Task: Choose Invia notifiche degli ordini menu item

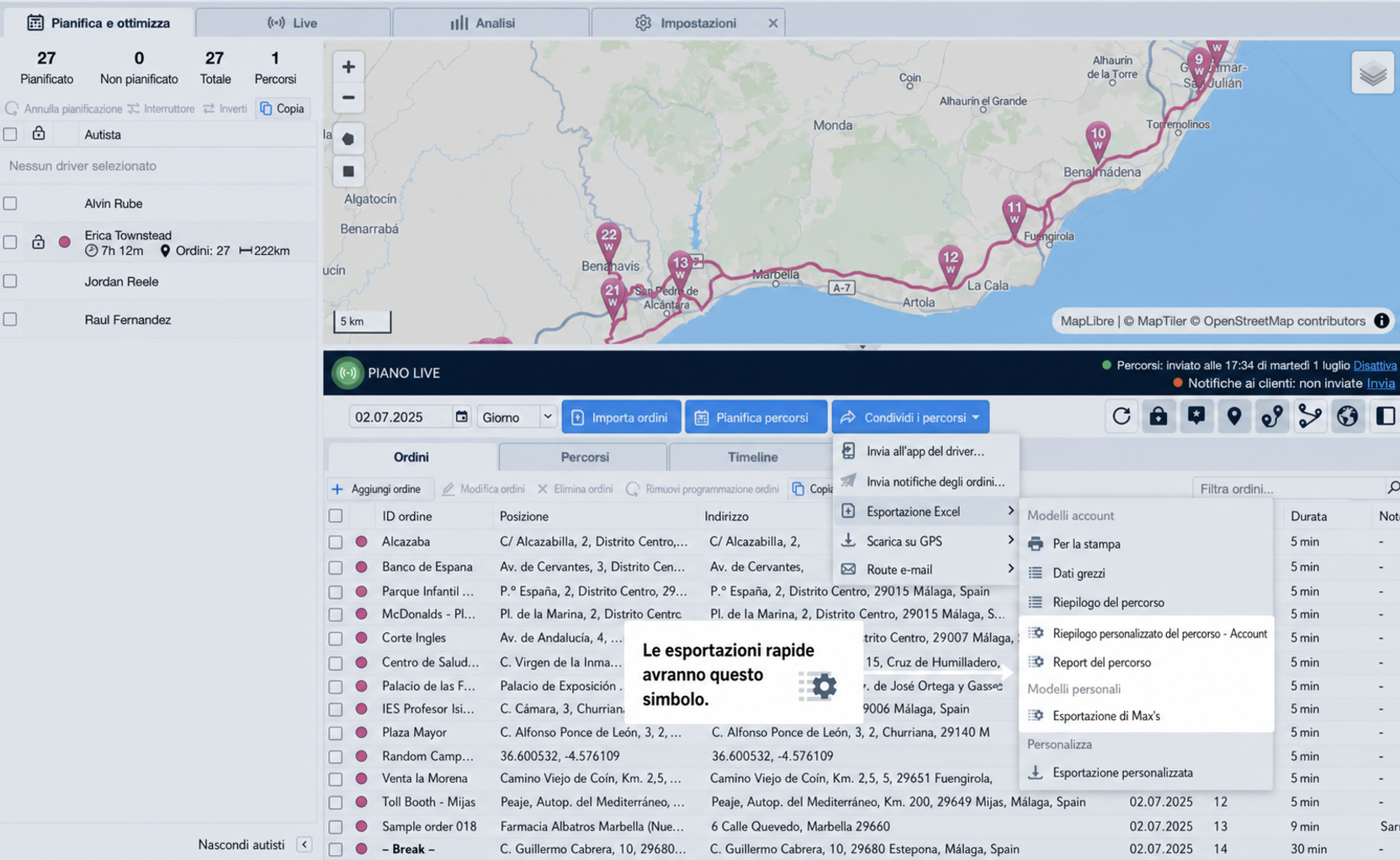Action: tap(925, 481)
